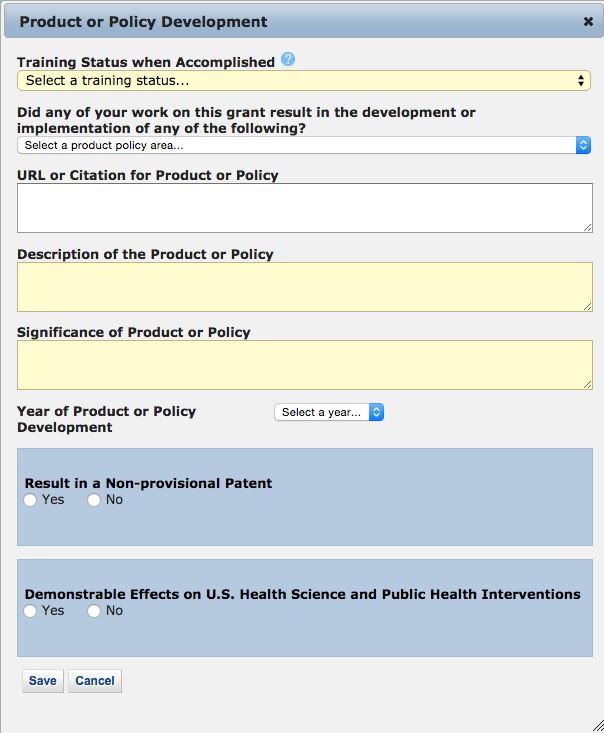Select Yes for Non-provisional Patent

click(x=30, y=500)
